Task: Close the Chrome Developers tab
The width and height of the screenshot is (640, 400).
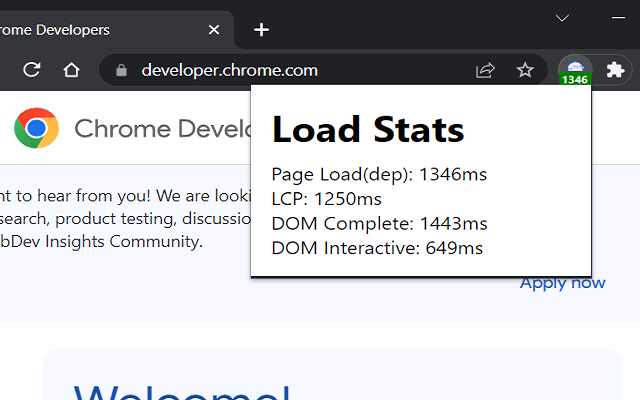Action: coord(214,29)
